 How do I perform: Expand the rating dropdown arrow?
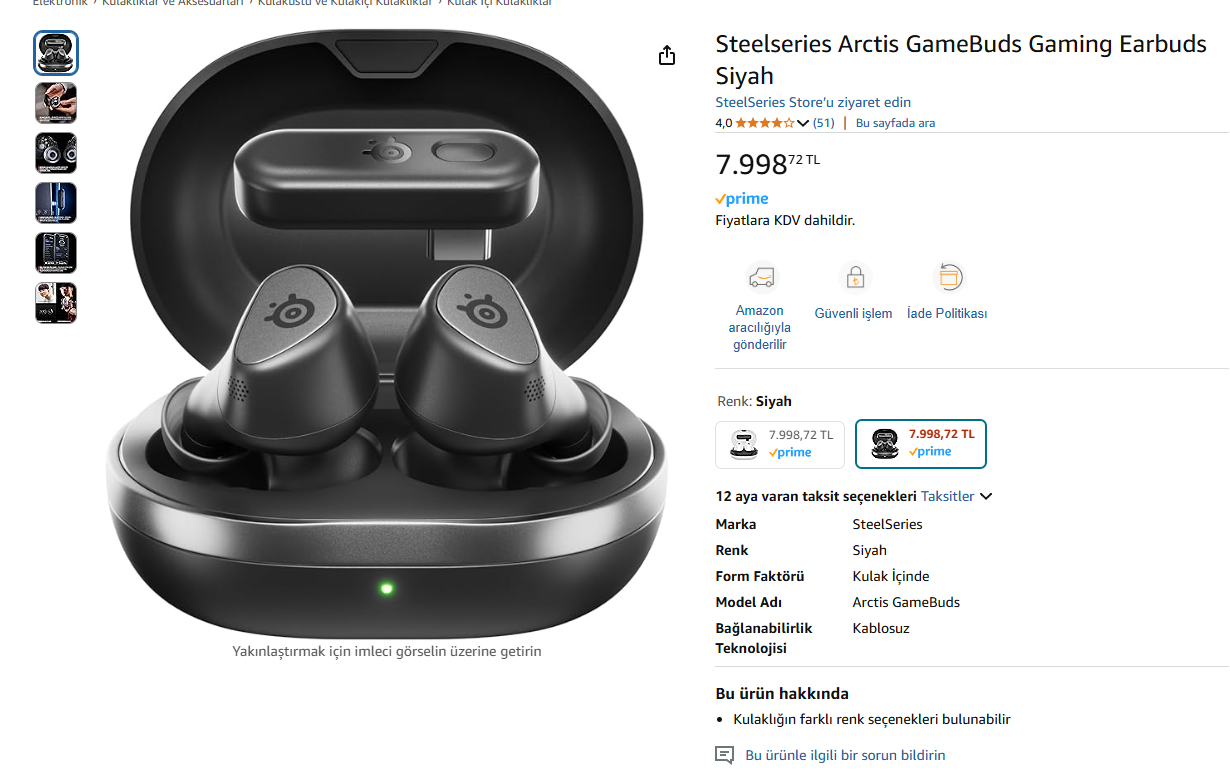click(803, 123)
